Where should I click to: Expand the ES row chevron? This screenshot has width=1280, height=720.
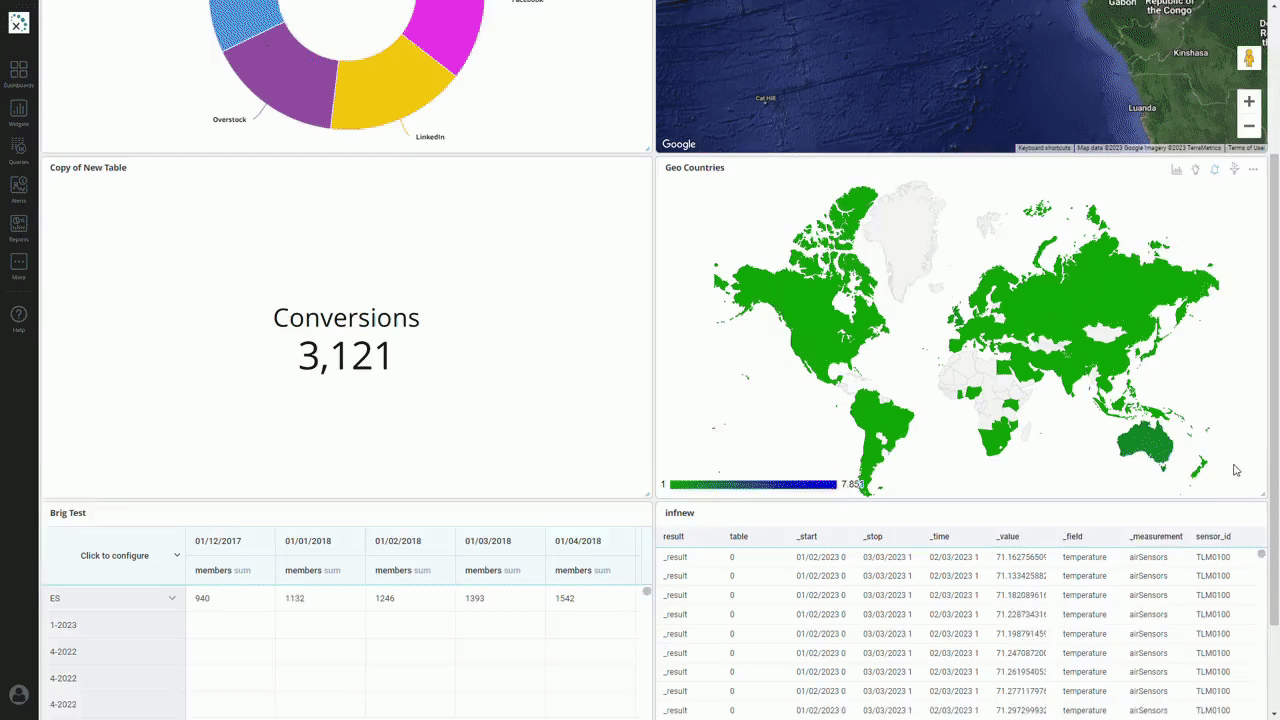[172, 598]
